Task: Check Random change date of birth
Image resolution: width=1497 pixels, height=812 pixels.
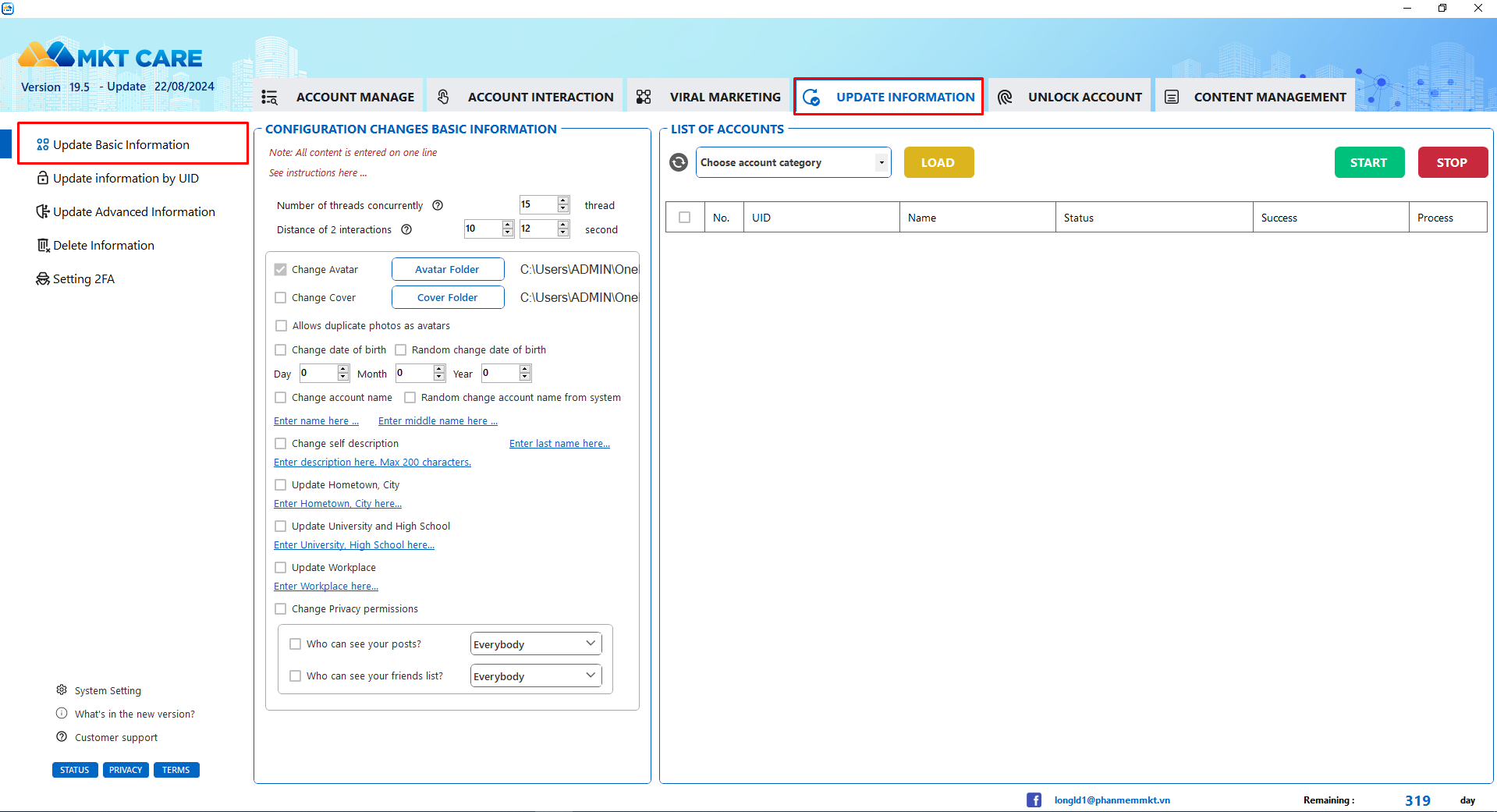Action: [x=400, y=349]
